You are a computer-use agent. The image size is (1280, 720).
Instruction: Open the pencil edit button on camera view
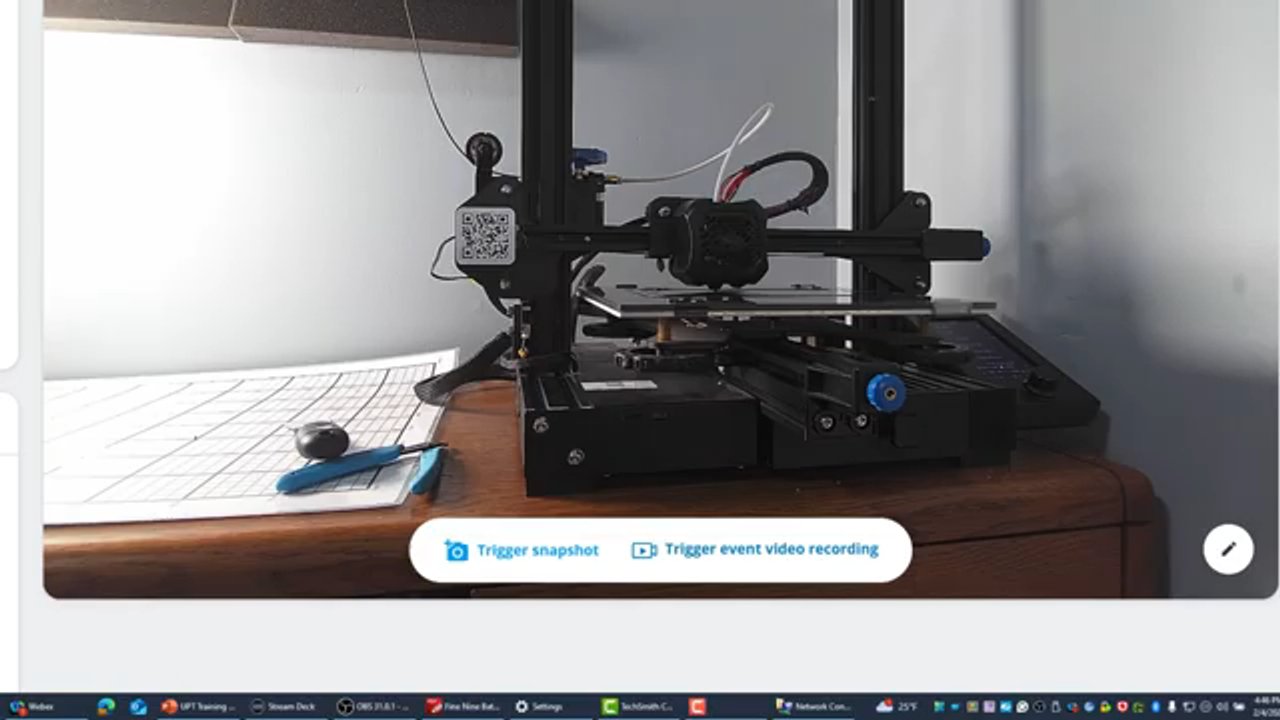point(1228,549)
